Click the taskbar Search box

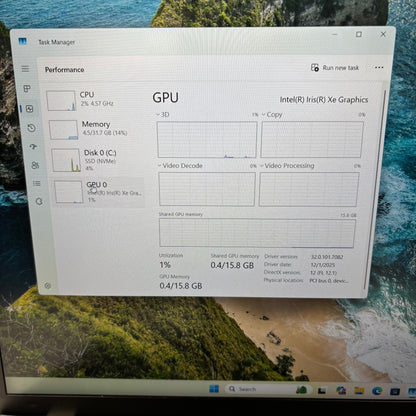coord(269,389)
